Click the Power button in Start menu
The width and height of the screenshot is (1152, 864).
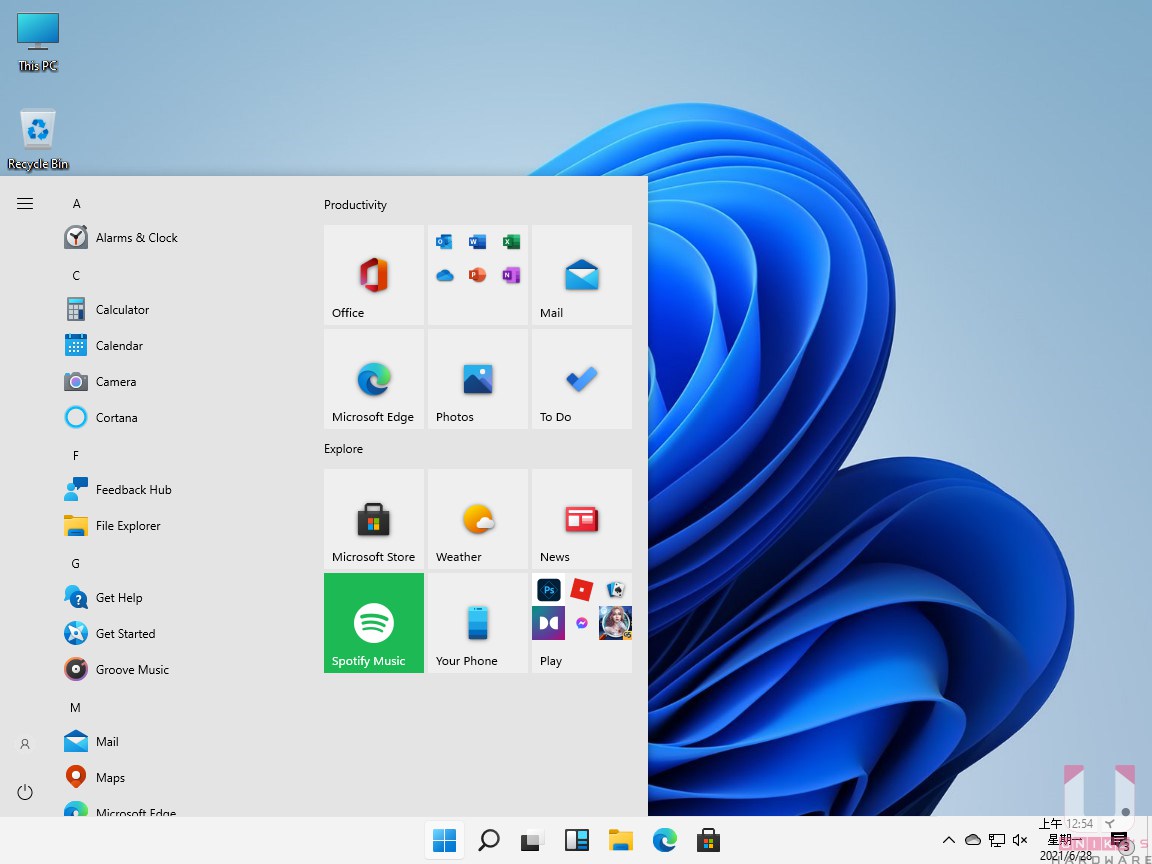[25, 792]
